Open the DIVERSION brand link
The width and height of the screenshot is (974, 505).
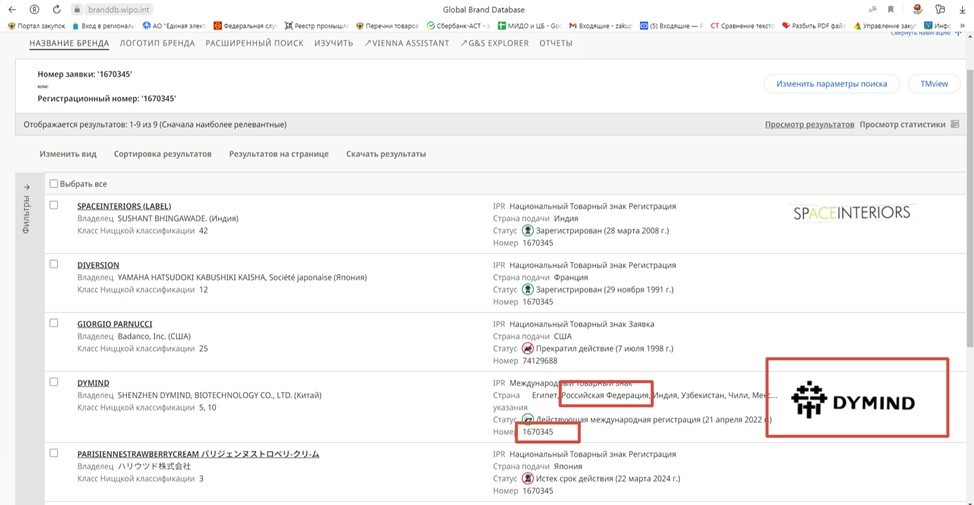pos(98,265)
